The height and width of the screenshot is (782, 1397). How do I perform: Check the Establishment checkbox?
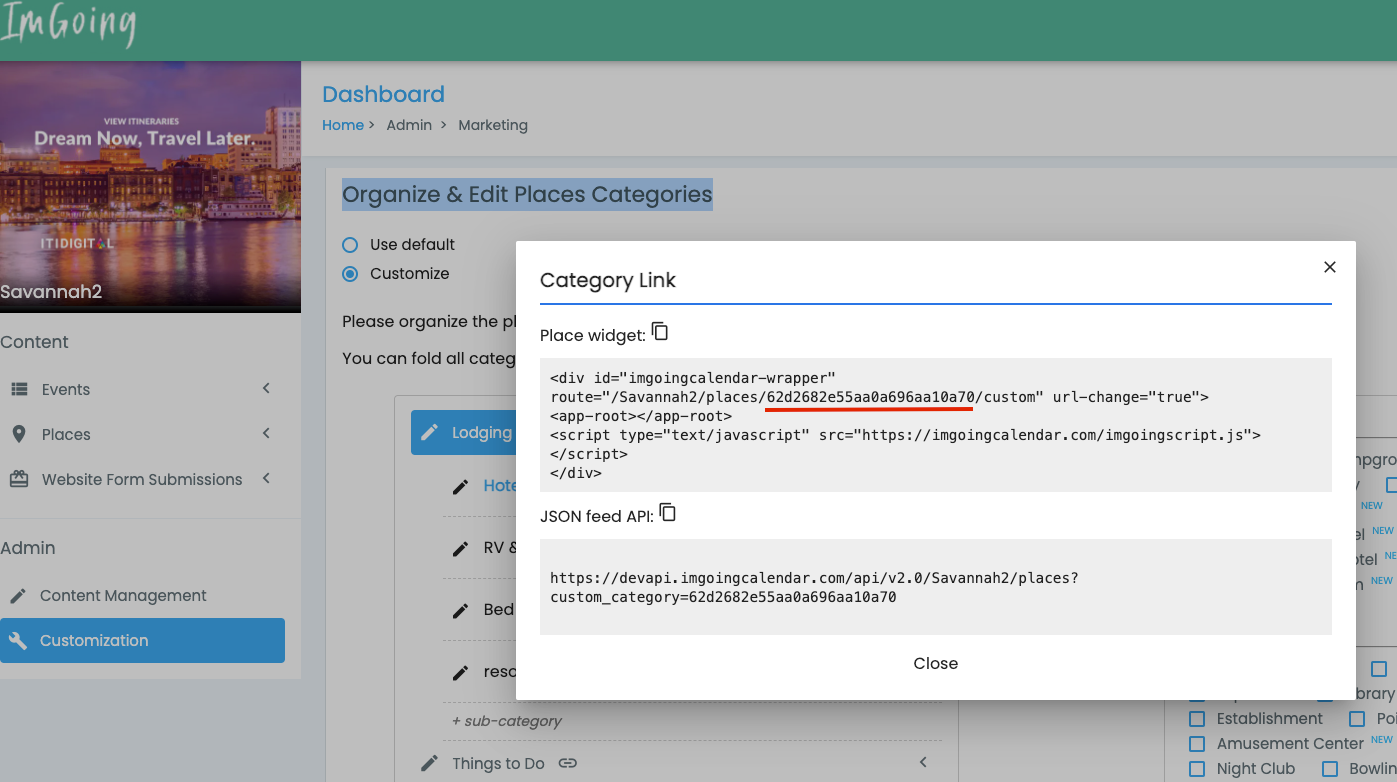[1197, 719]
